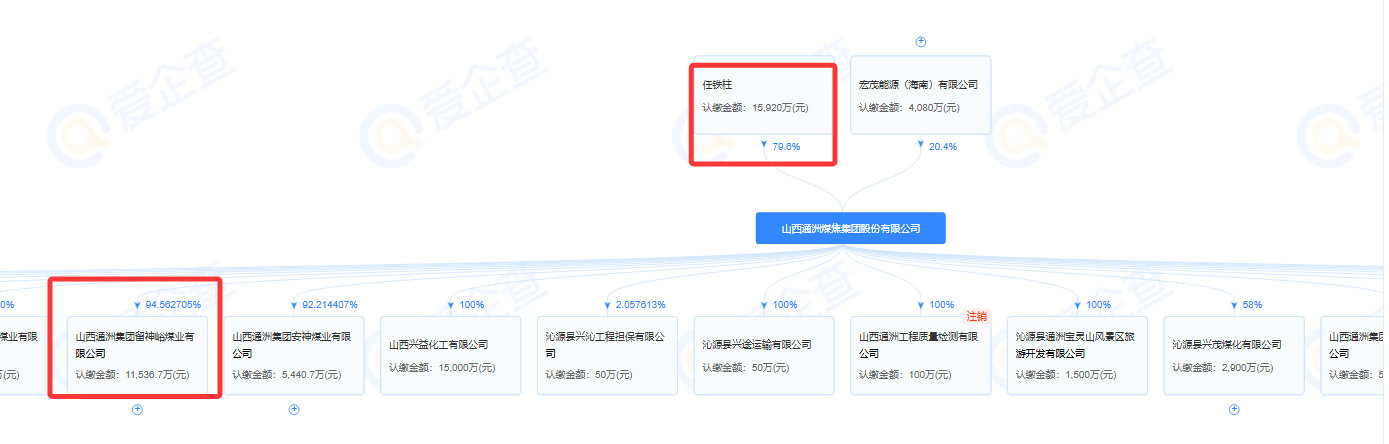This screenshot has width=1389, height=444.
Task: Click 100% above 山西兴益化工有限公司
Action: [472, 304]
